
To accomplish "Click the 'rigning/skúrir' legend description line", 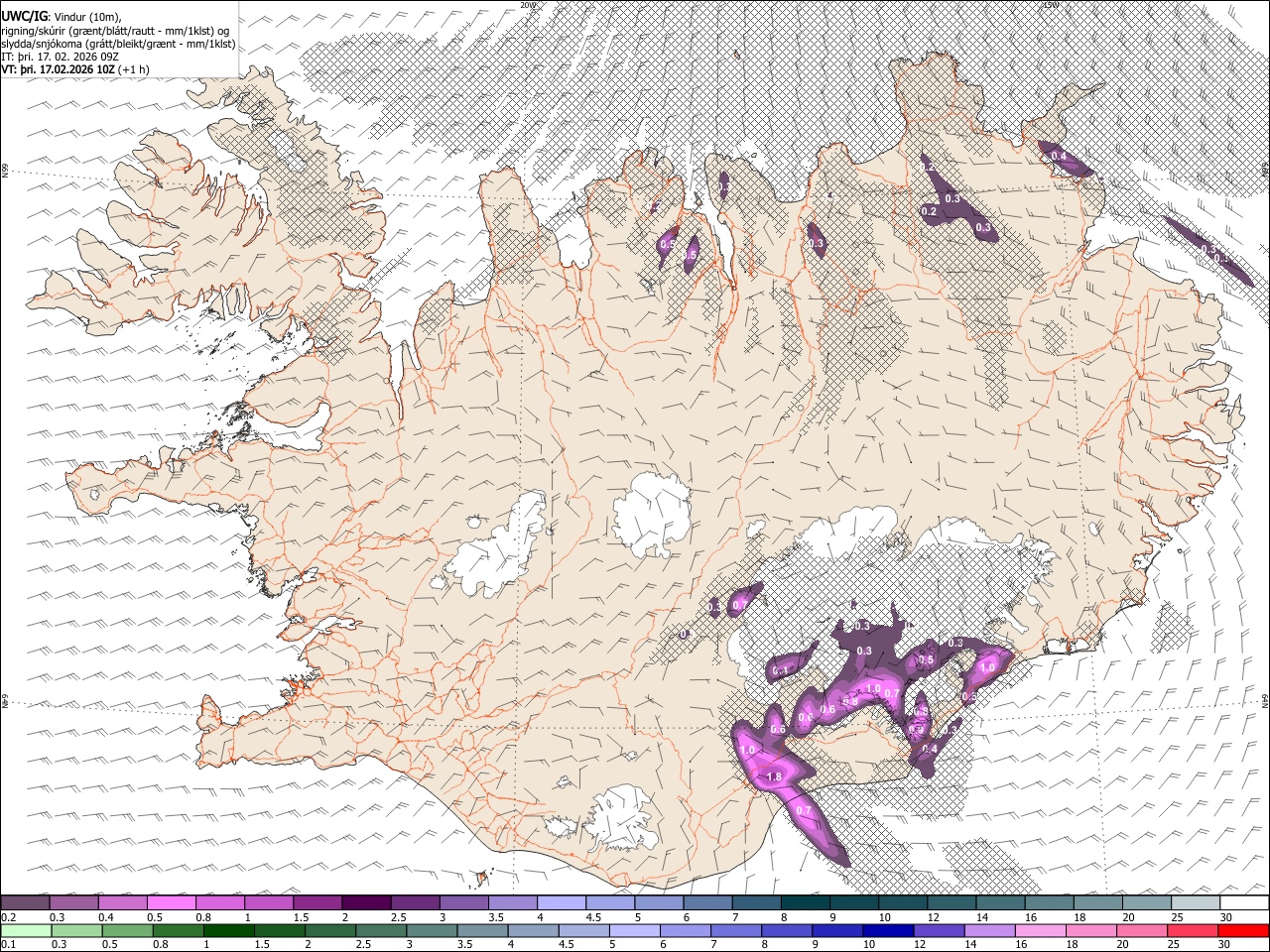I will 115,30.
